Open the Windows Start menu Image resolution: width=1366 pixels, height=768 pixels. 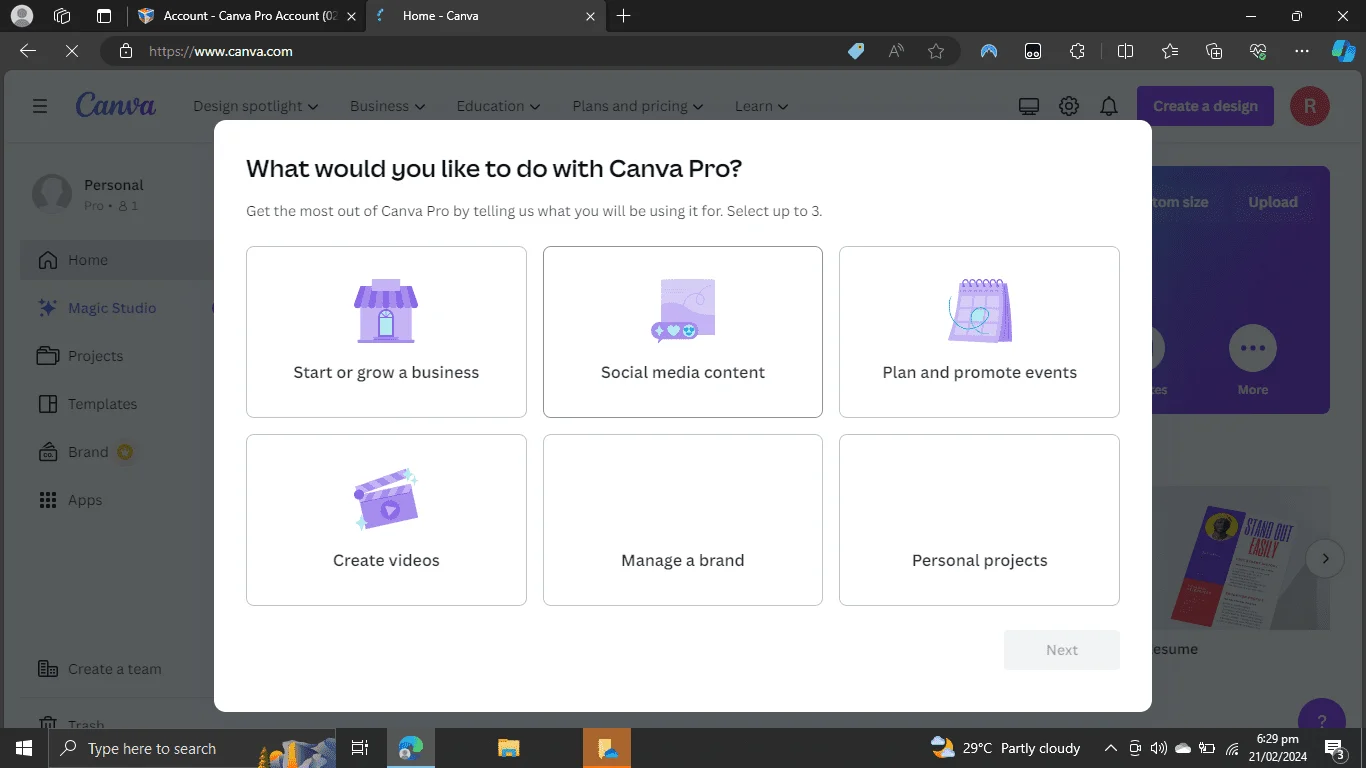pos(23,748)
